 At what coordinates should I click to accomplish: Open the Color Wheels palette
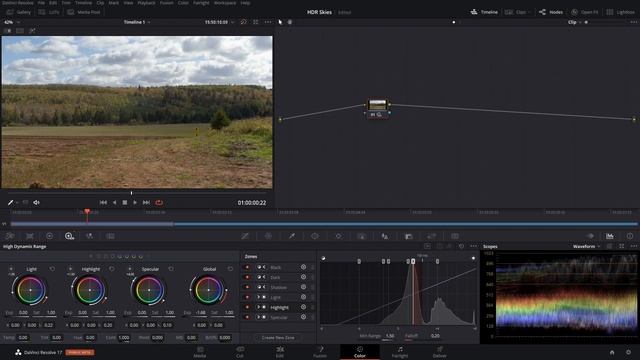pyautogui.click(x=49, y=236)
